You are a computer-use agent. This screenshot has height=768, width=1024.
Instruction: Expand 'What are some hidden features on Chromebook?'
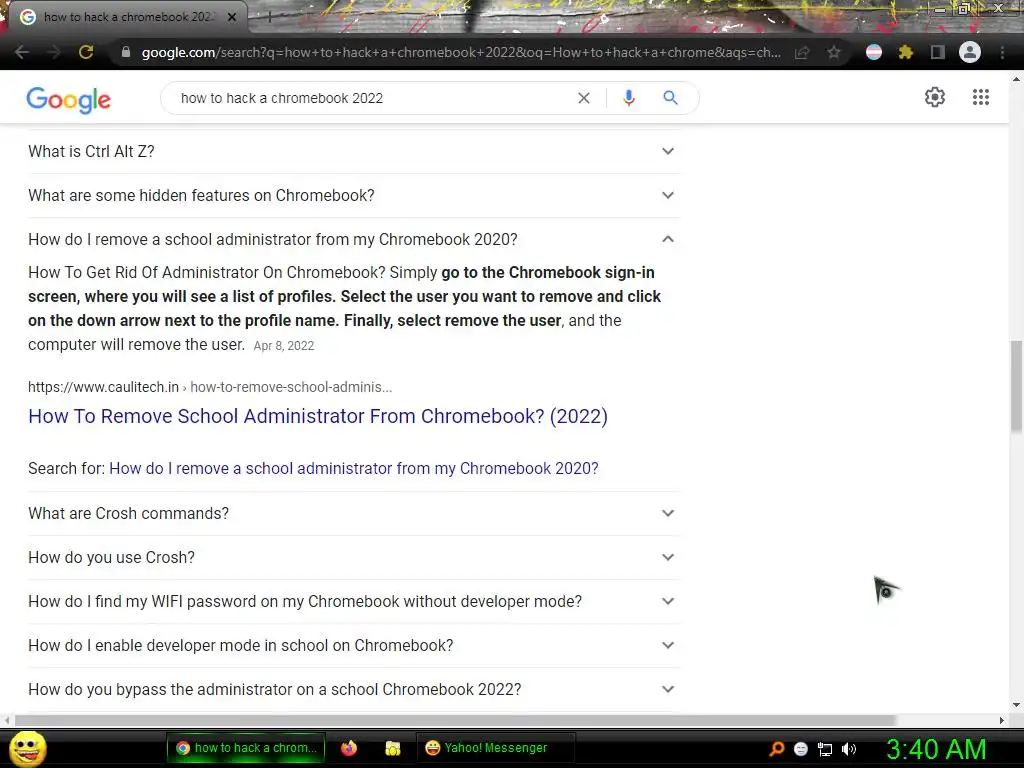point(353,195)
